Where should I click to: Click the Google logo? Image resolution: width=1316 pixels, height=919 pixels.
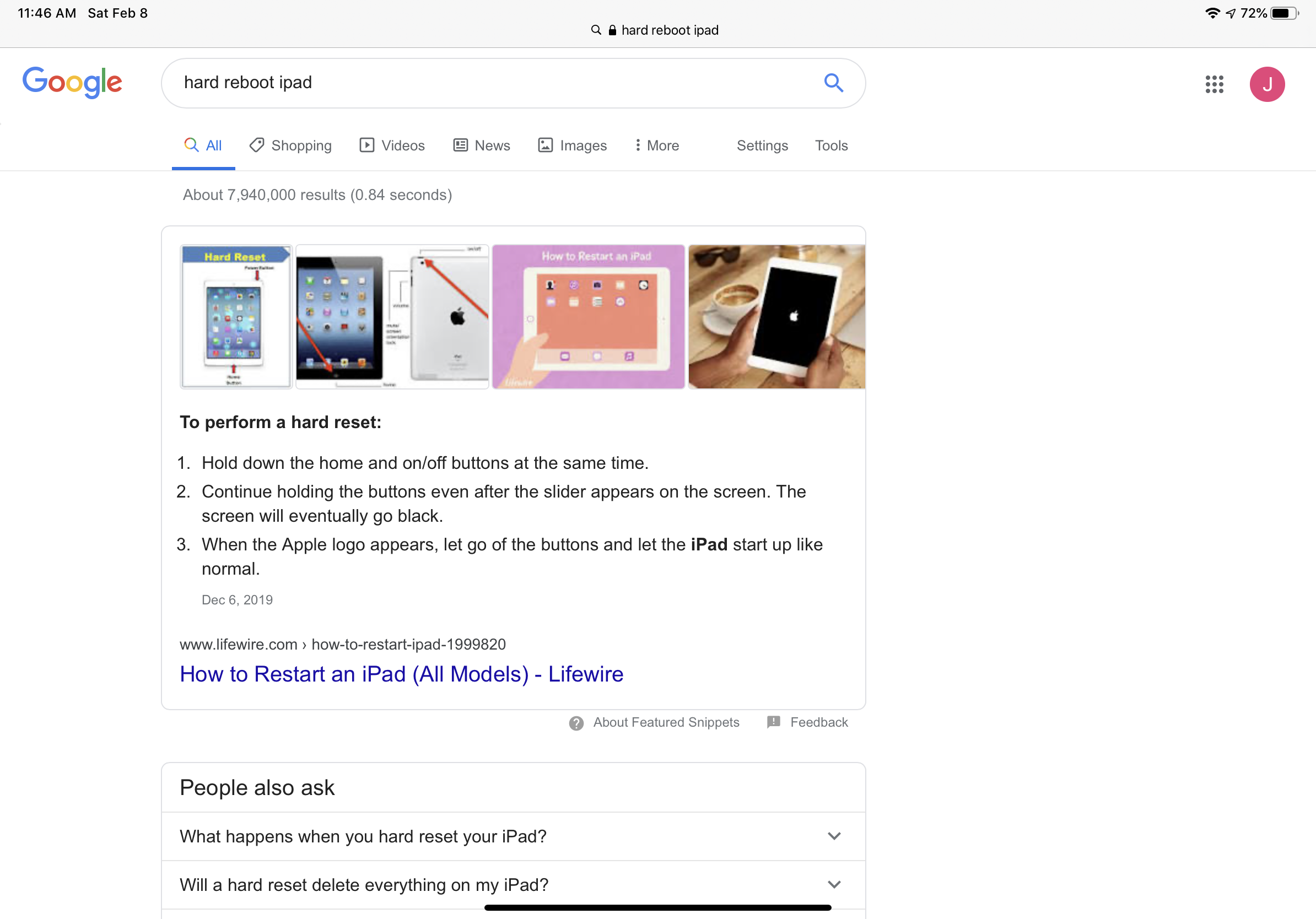[72, 83]
